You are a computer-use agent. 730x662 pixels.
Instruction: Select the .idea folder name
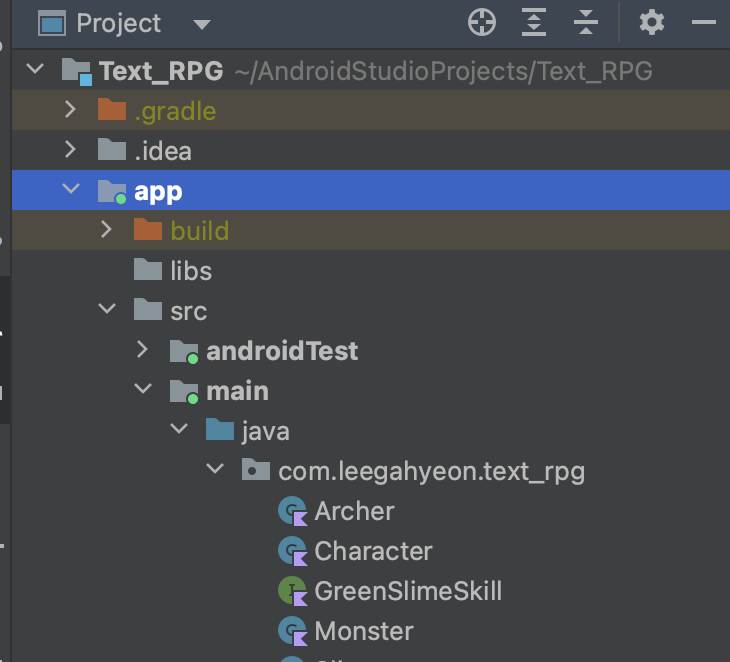[x=163, y=151]
